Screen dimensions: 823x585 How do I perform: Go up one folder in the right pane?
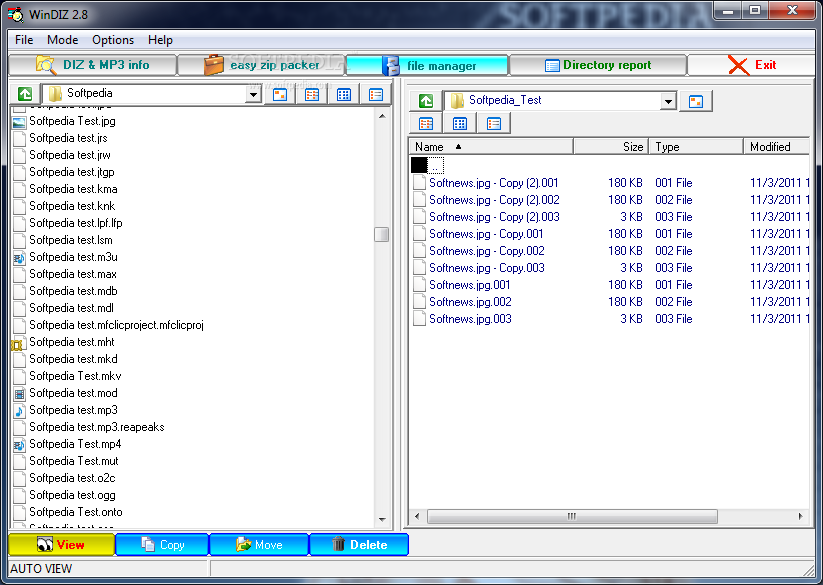coord(426,101)
